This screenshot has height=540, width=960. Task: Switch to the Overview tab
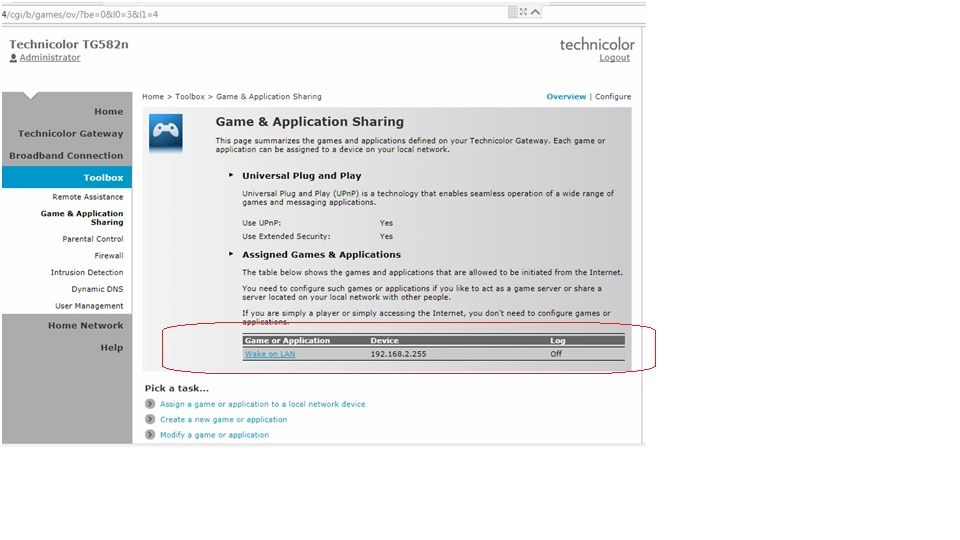coord(566,97)
